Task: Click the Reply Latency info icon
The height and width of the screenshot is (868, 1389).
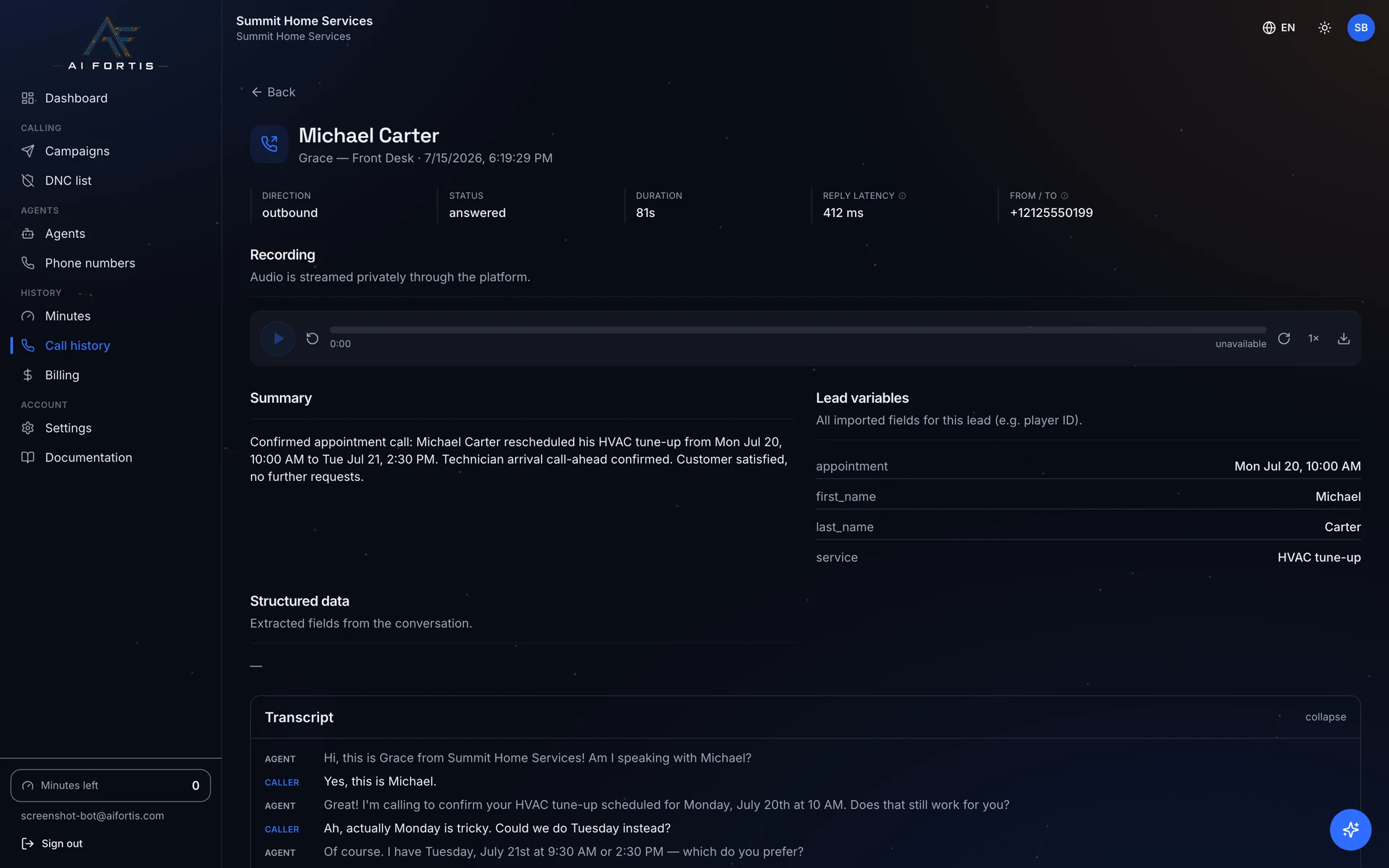Action: tap(902, 196)
